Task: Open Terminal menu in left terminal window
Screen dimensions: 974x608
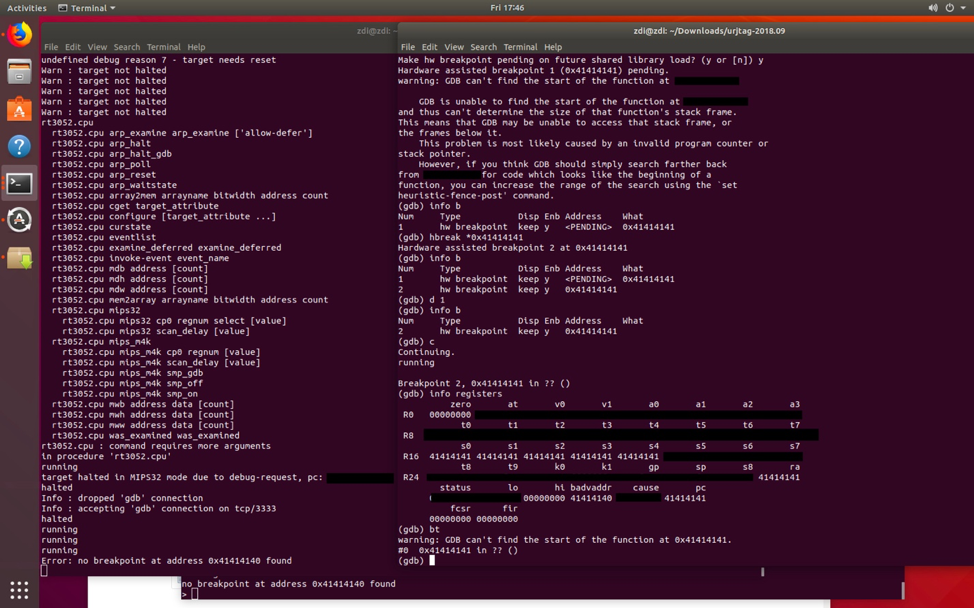Action: tap(163, 47)
